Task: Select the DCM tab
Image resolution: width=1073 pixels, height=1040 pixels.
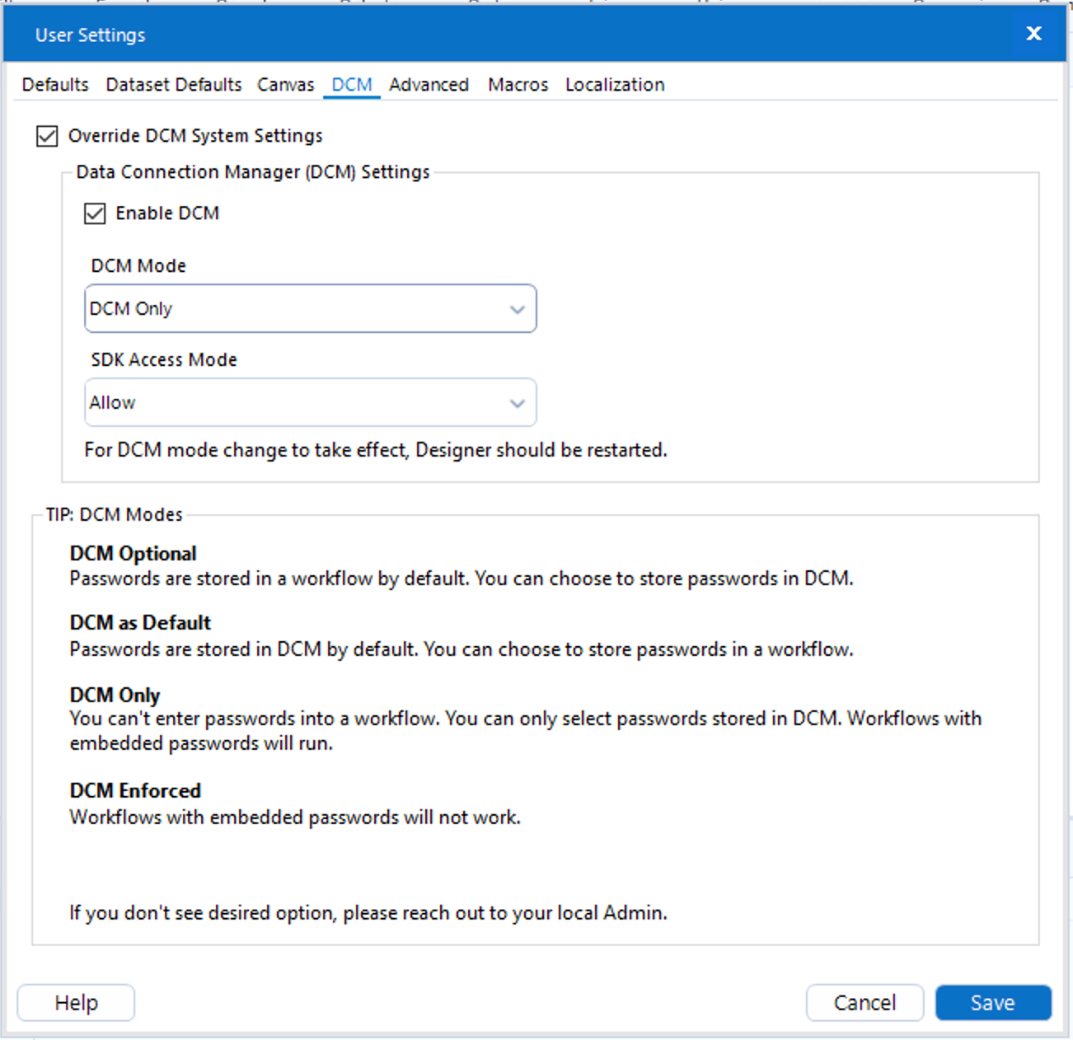Action: pos(351,85)
